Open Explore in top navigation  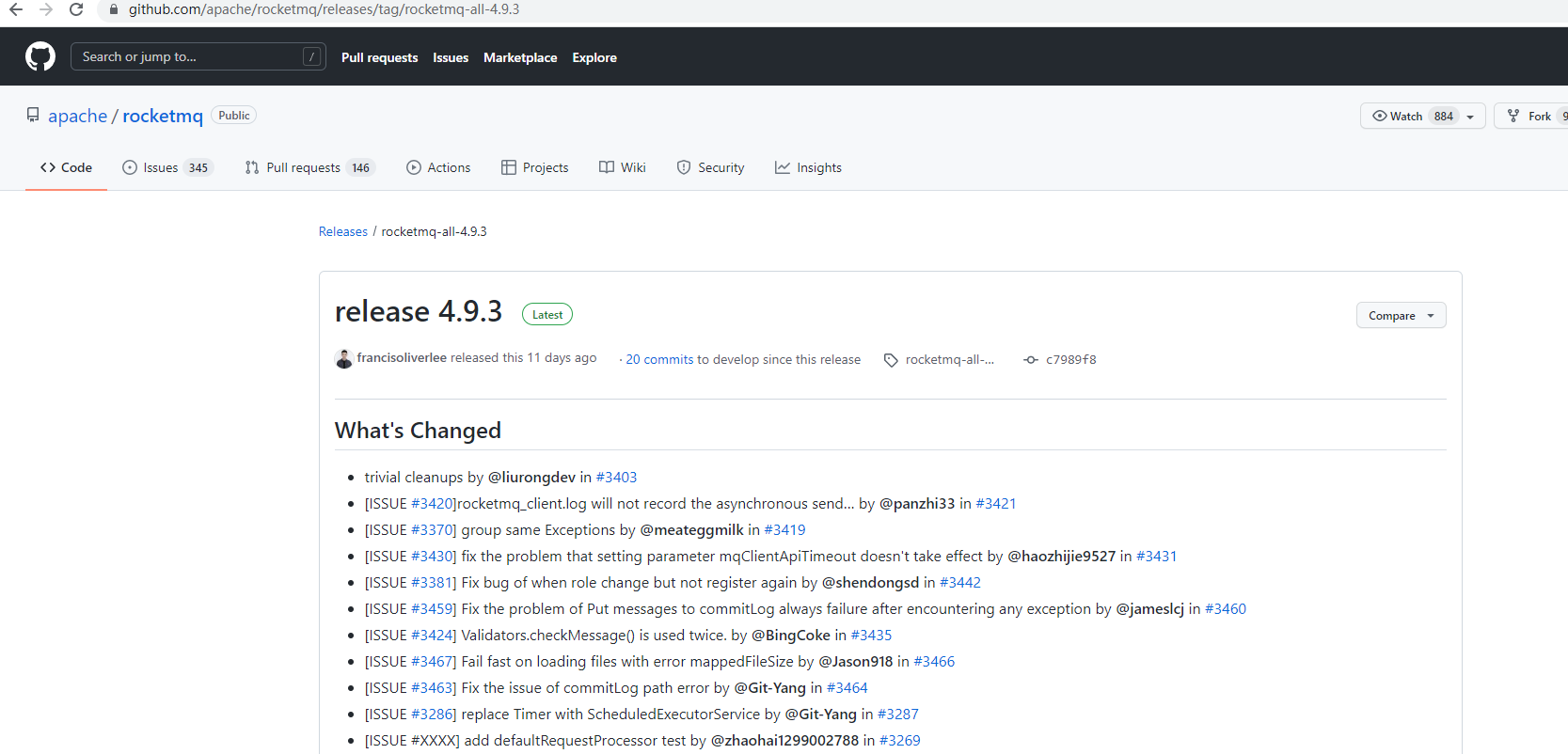click(x=594, y=57)
